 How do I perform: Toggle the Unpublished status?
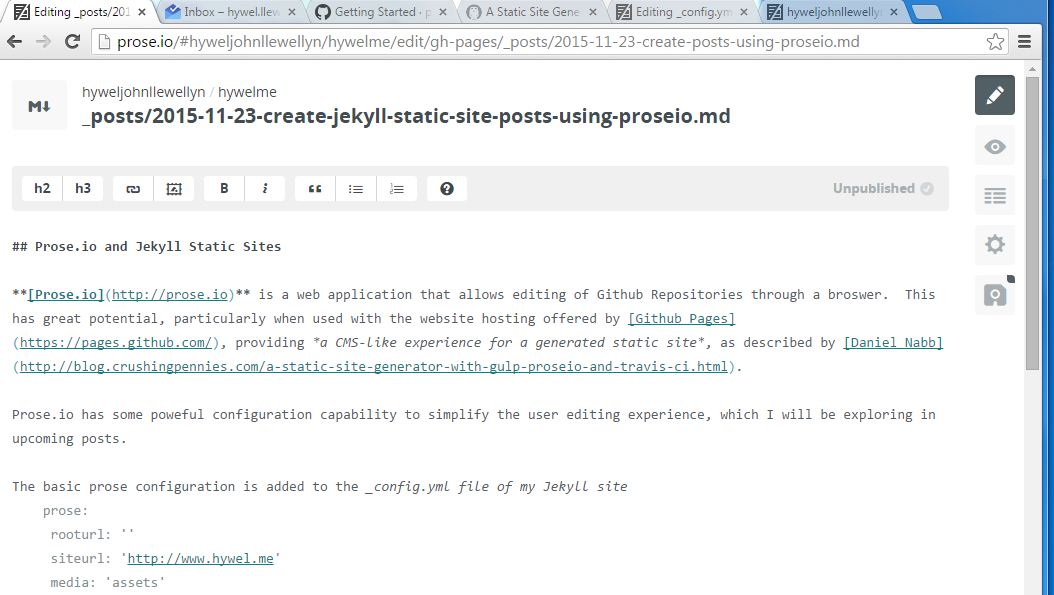point(883,189)
